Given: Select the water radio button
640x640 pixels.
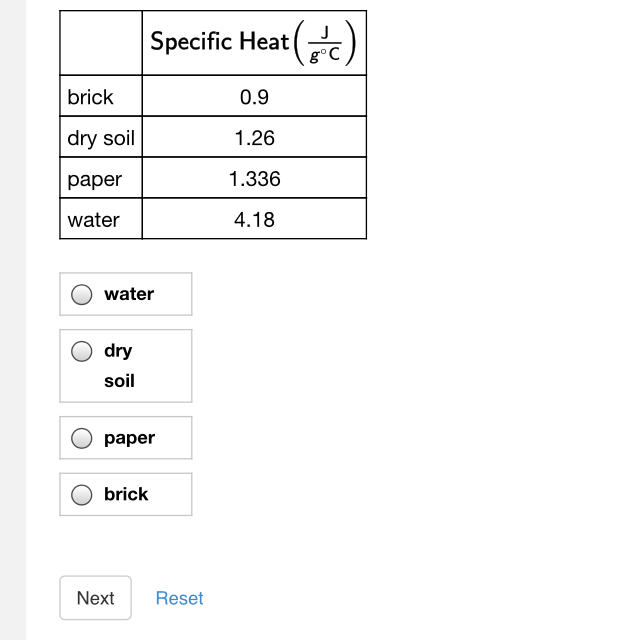Looking at the screenshot, I should pyautogui.click(x=84, y=294).
